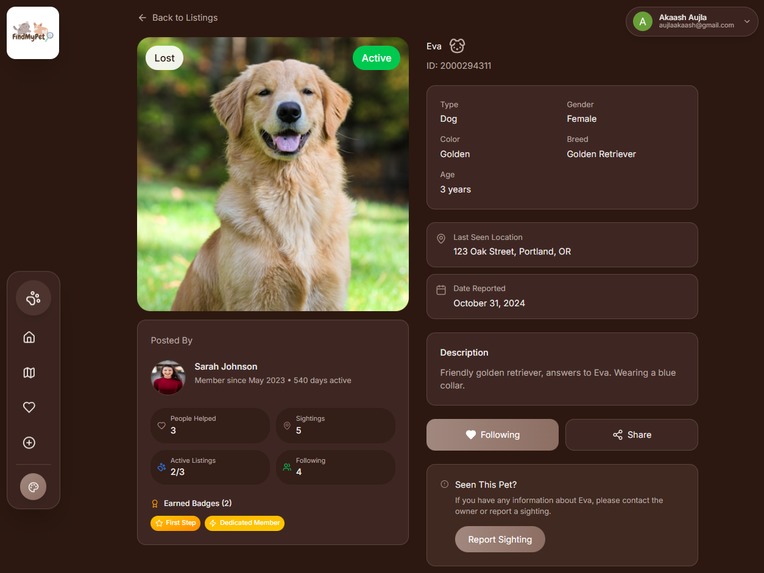Click the location pin icon at Last Seen
Viewport: 764px width, 573px height.
click(x=441, y=239)
